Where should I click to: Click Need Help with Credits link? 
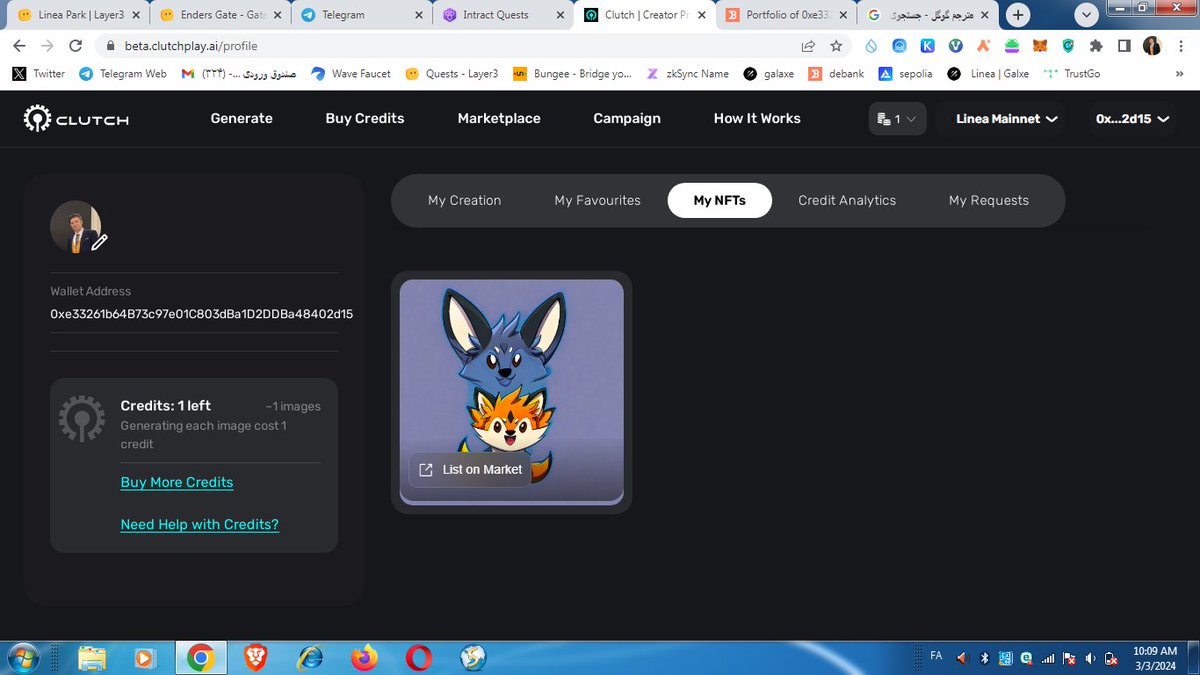pos(199,524)
